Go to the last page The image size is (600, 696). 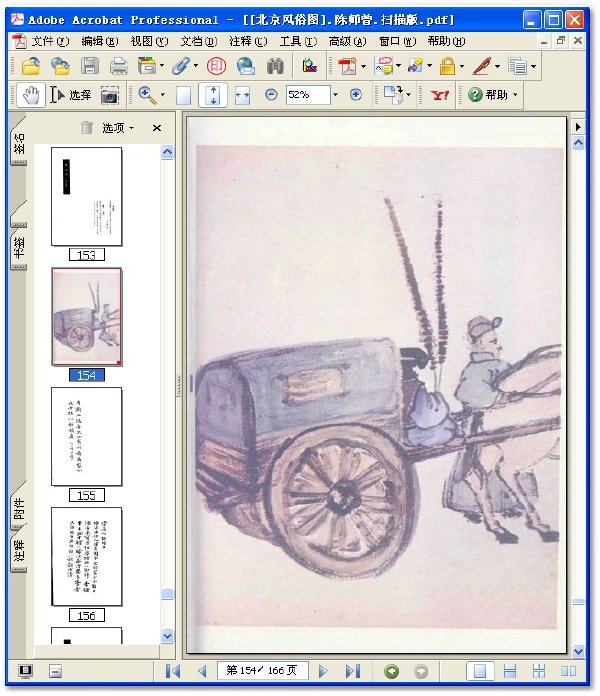(352, 671)
